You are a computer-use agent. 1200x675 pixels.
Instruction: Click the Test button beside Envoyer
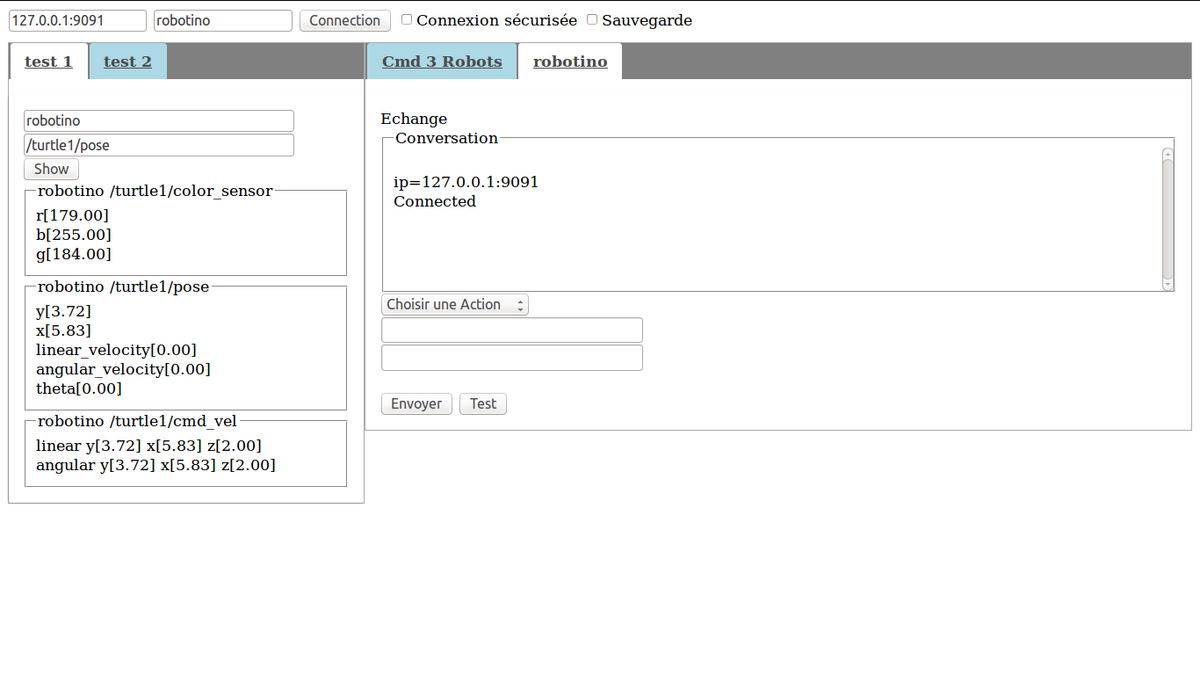[x=483, y=404]
